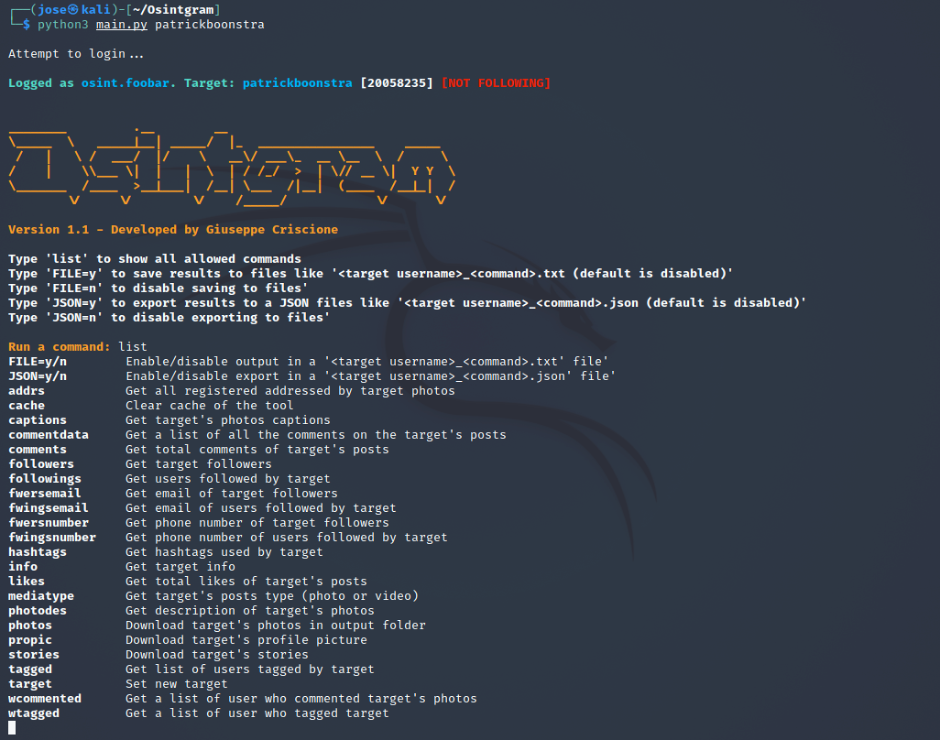Click the 'commentdata' command name
The height and width of the screenshot is (741, 941).
(48, 434)
